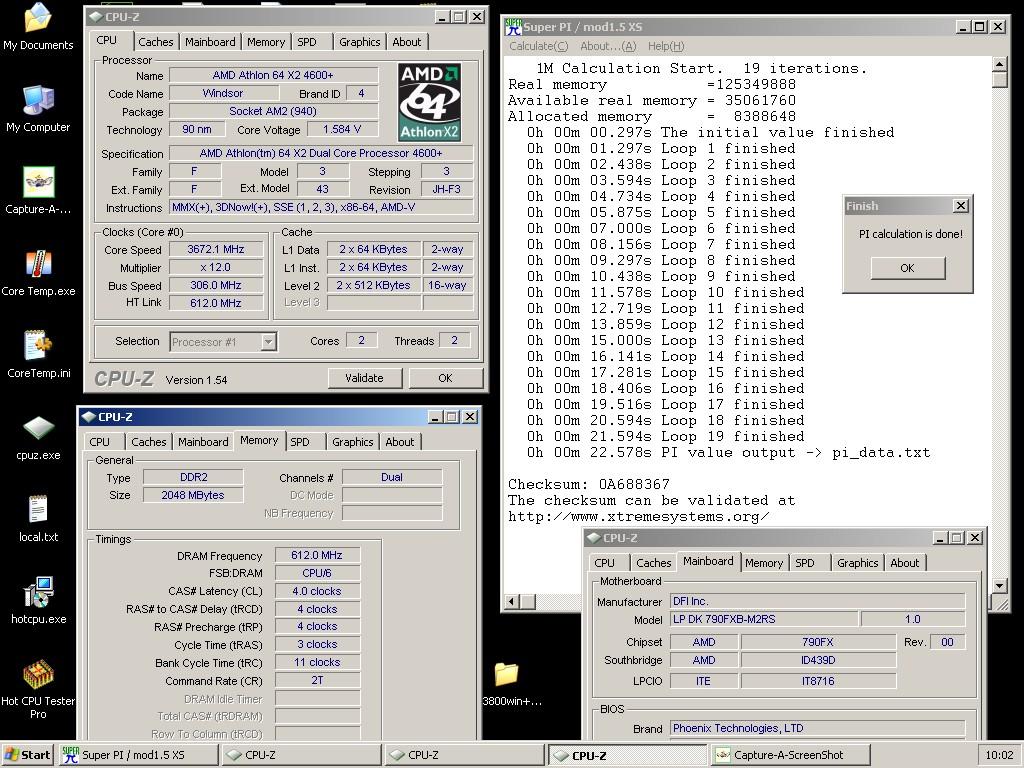Click the BIOS Brand Phoenix Technologies, LTD
Screen dimensions: 1024x768
click(x=818, y=728)
